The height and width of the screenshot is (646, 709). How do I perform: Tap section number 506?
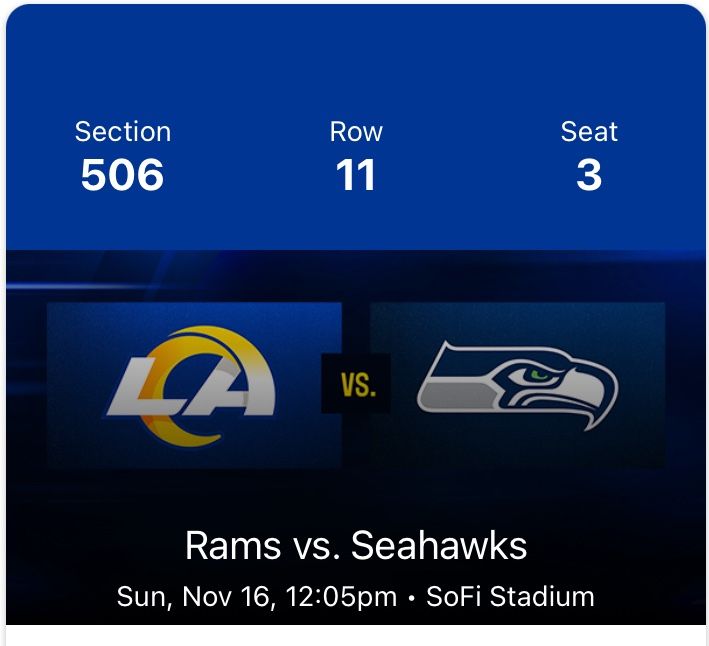(123, 176)
